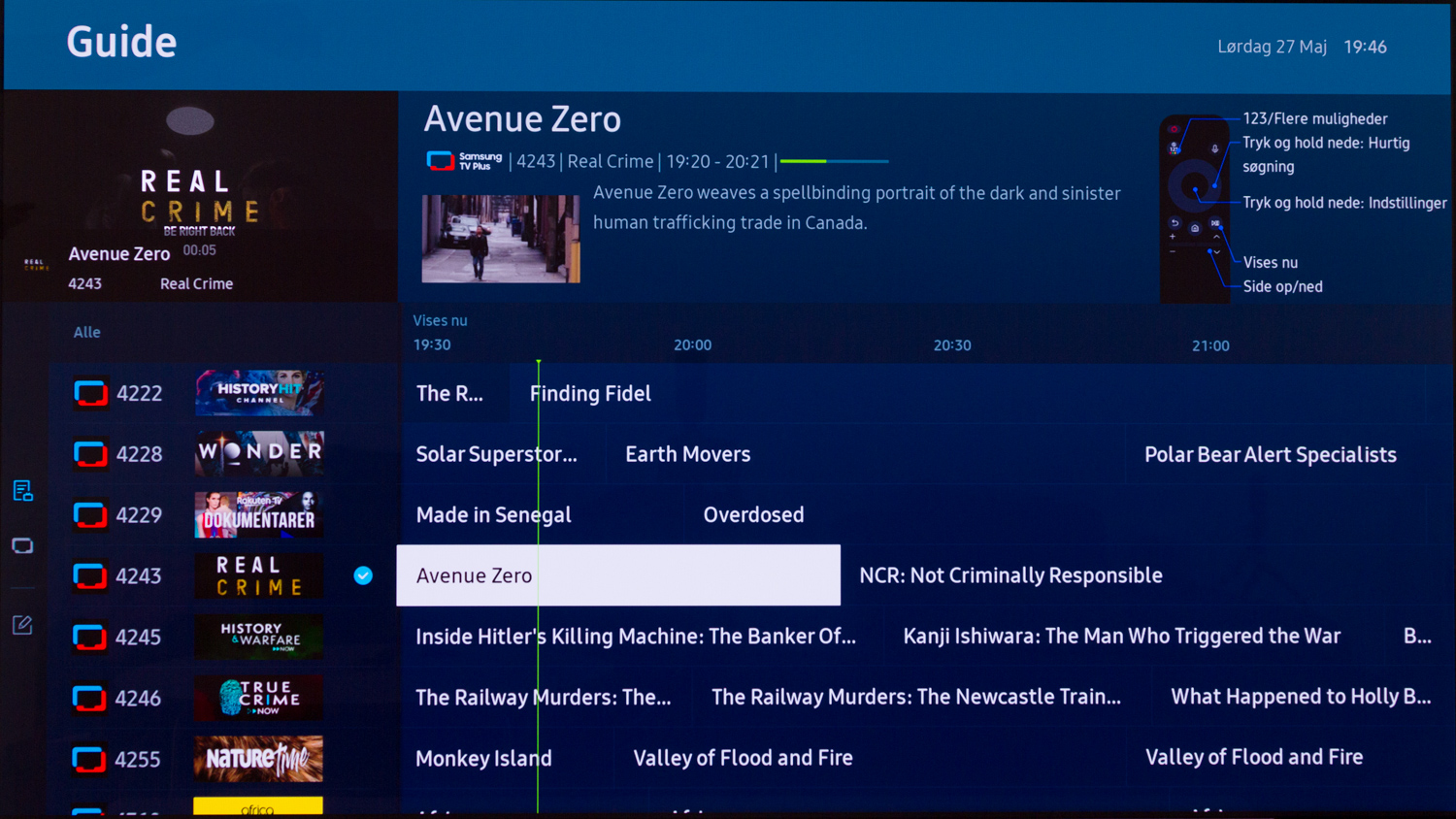Select History & Warfare channel logo
1456x819 pixels.
coord(259,637)
